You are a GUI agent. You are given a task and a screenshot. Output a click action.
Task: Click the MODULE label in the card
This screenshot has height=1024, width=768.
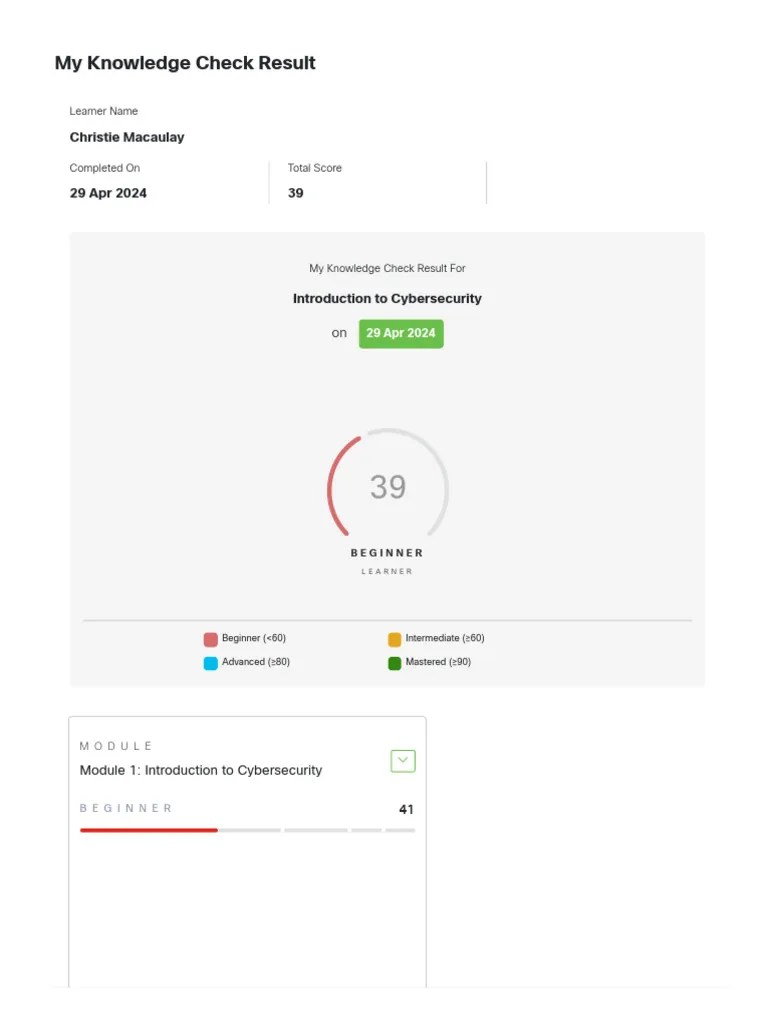(x=116, y=746)
